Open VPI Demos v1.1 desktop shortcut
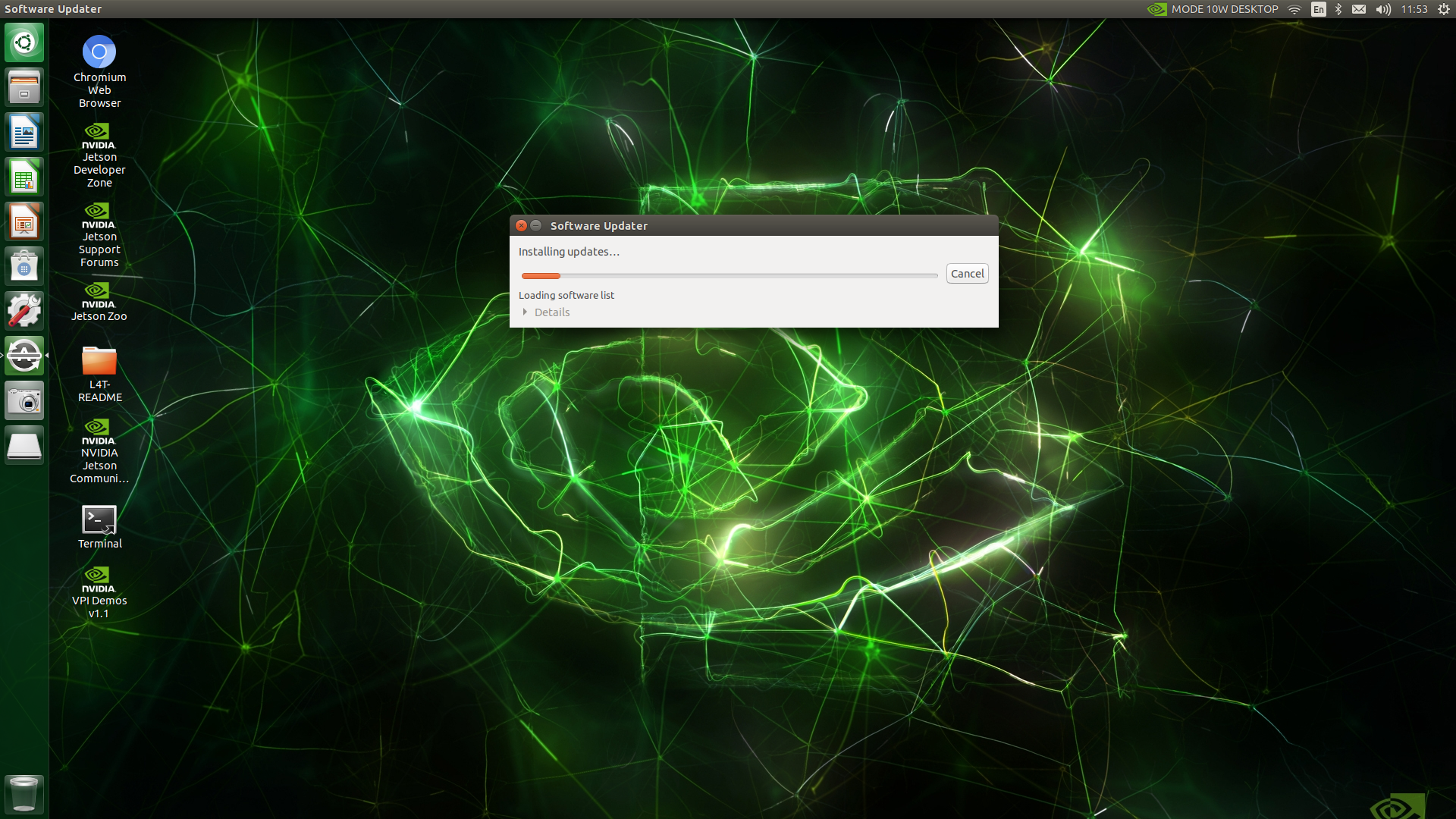The width and height of the screenshot is (1456, 819). (x=99, y=592)
